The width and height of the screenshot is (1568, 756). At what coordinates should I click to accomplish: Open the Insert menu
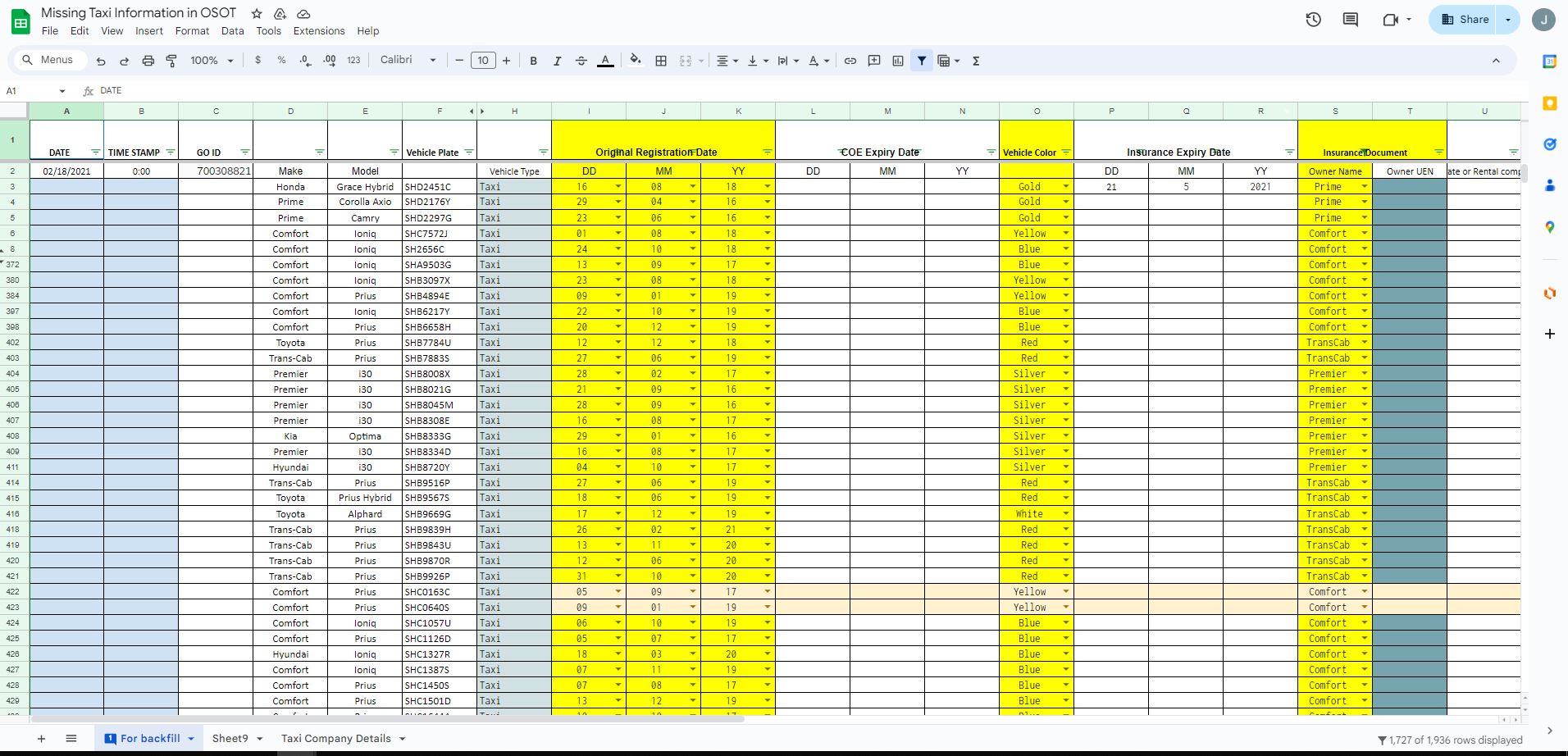click(149, 31)
